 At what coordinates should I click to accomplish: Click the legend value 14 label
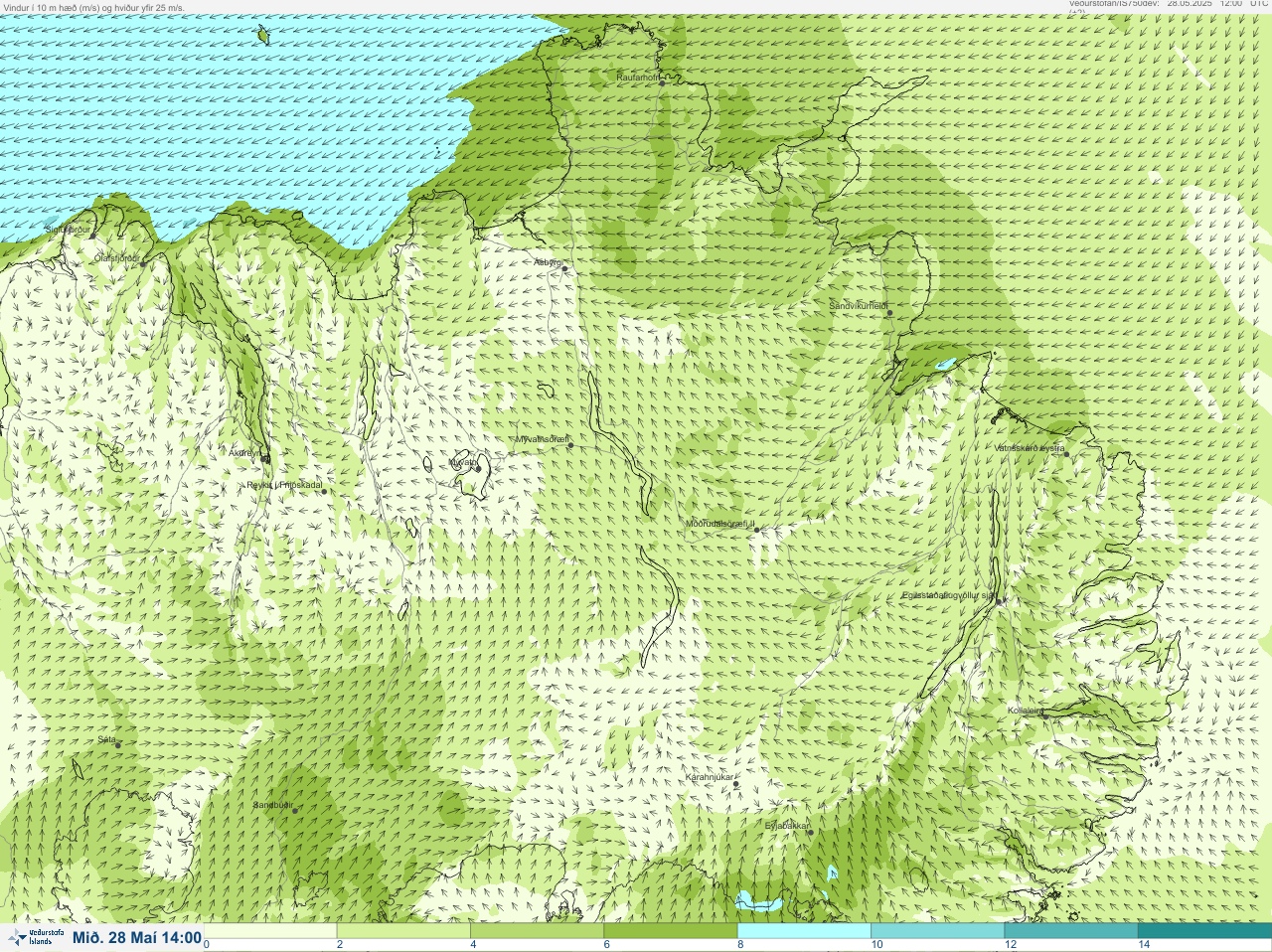click(x=1144, y=945)
